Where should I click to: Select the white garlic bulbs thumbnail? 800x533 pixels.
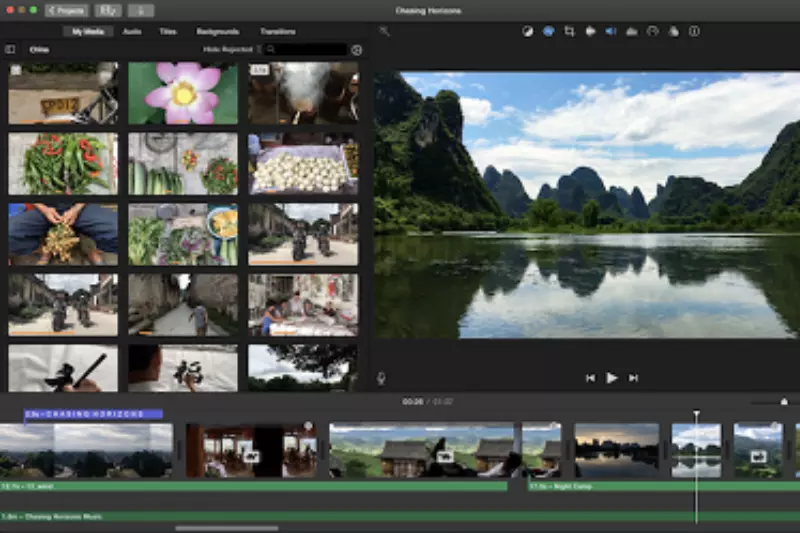303,164
